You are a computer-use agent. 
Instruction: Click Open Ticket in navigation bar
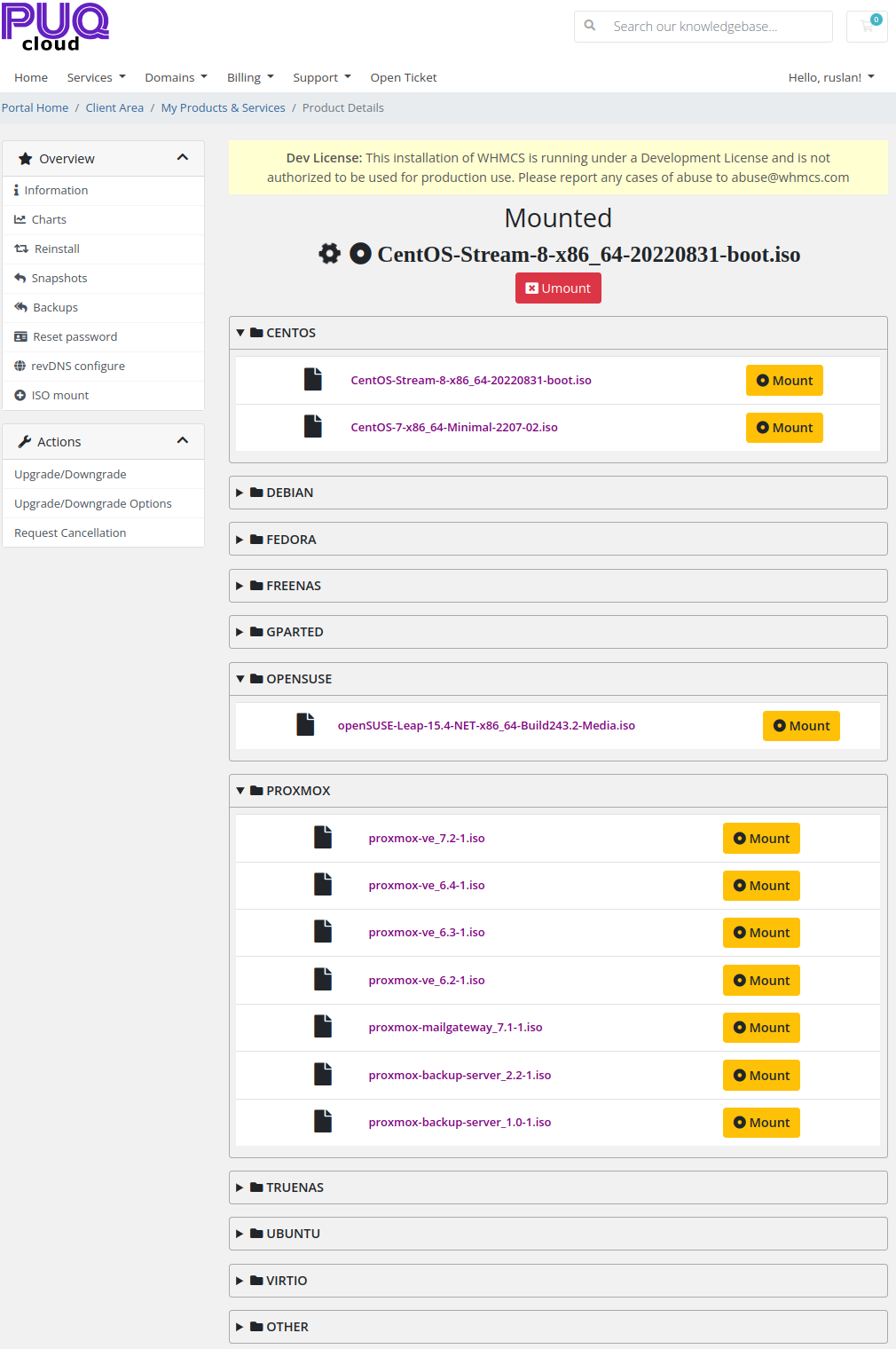404,77
